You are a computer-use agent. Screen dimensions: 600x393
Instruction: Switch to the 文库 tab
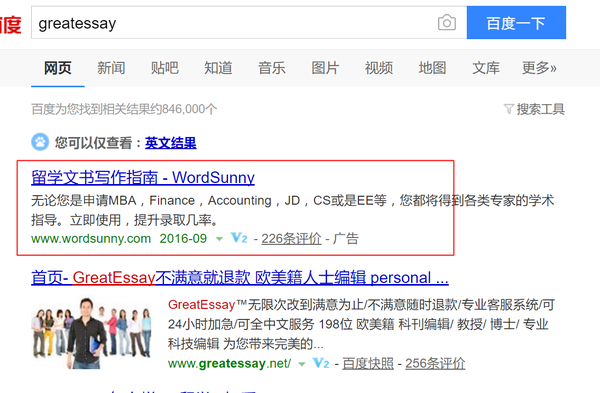486,68
